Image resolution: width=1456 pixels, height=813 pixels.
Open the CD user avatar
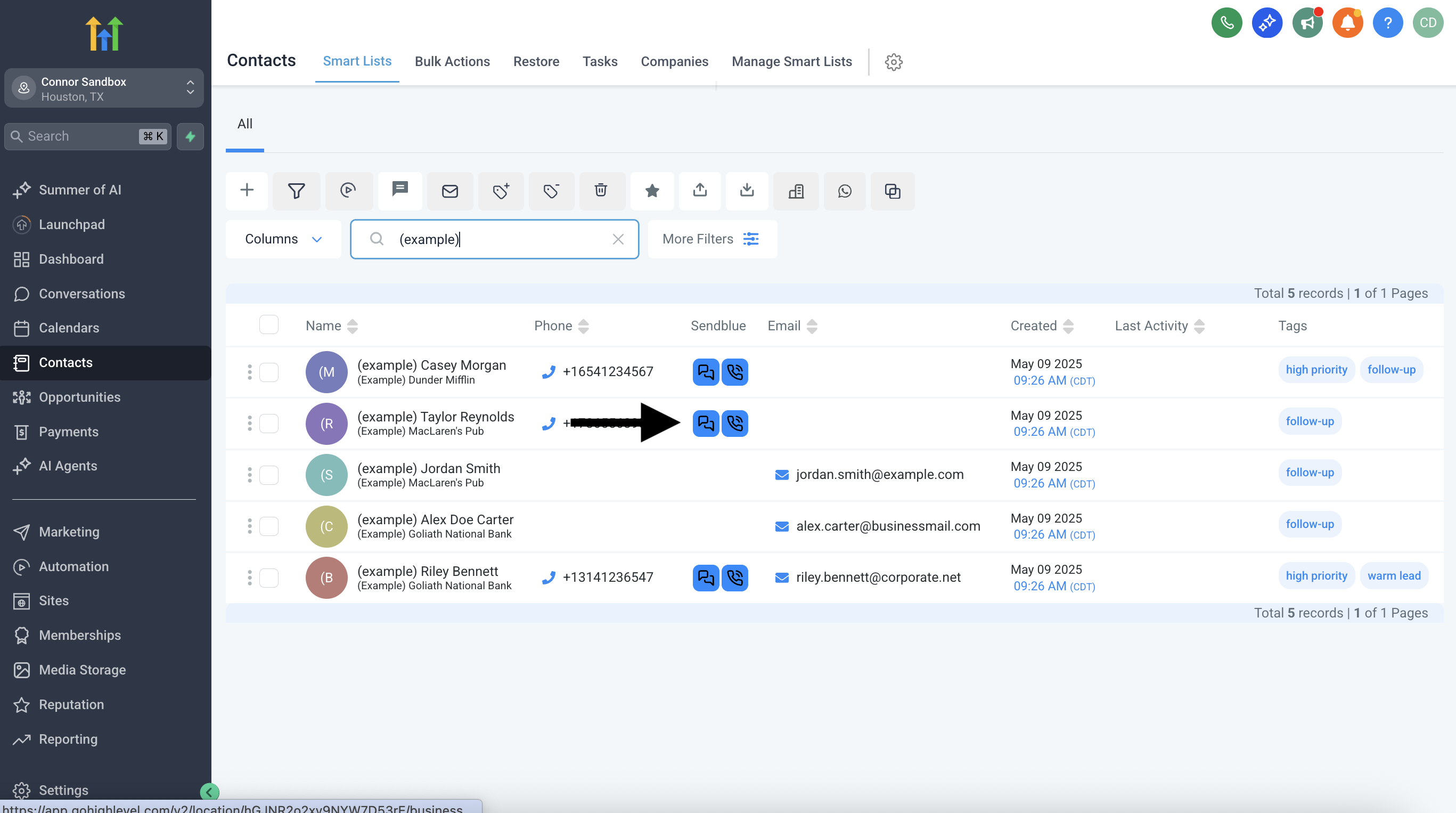[1428, 22]
